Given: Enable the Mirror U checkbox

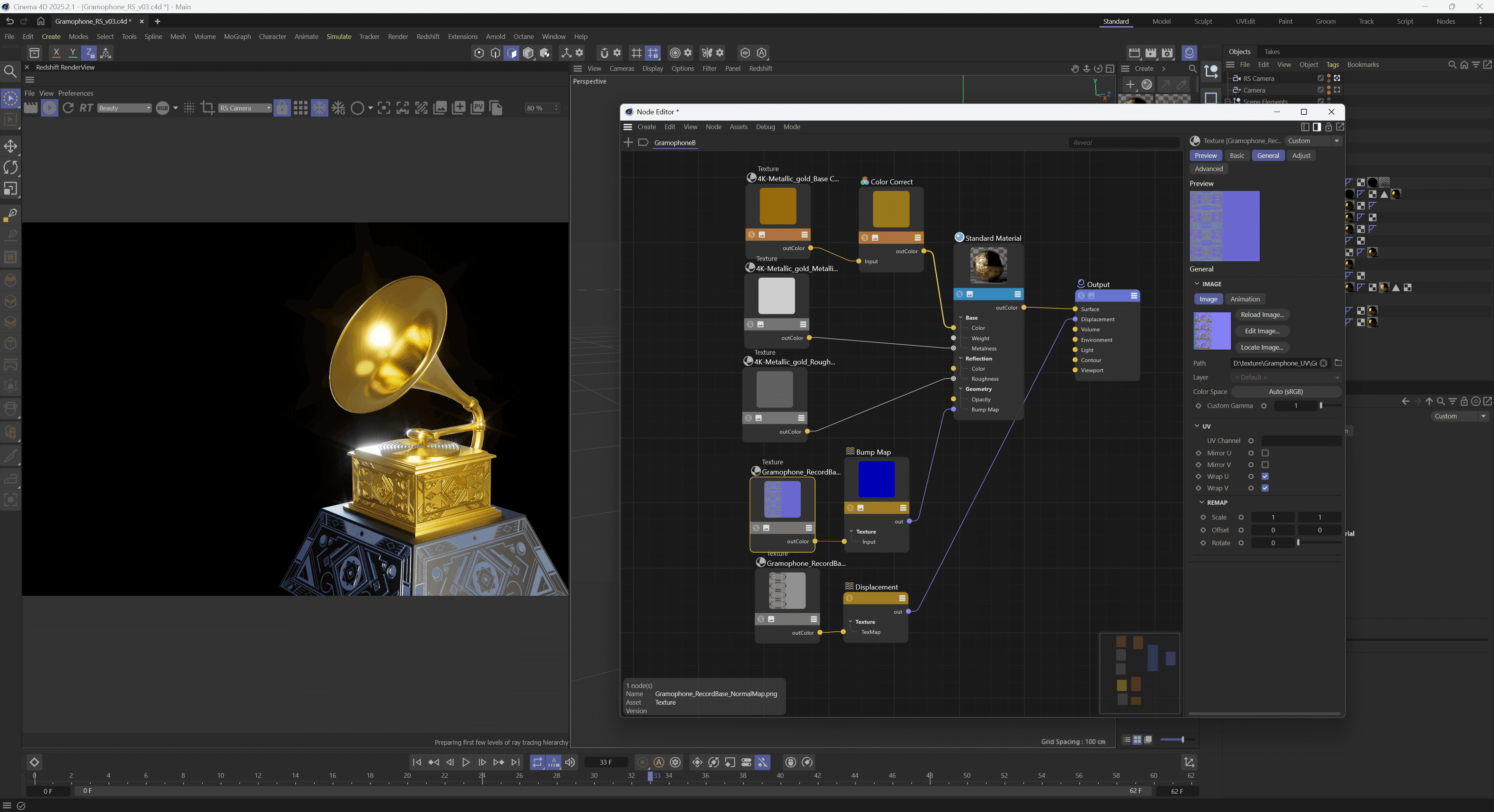Looking at the screenshot, I should coord(1265,453).
